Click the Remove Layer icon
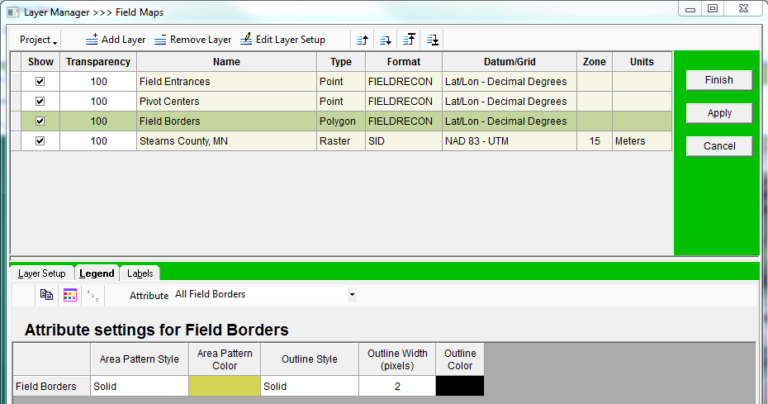Screen dimensions: 768x404 (x=160, y=40)
